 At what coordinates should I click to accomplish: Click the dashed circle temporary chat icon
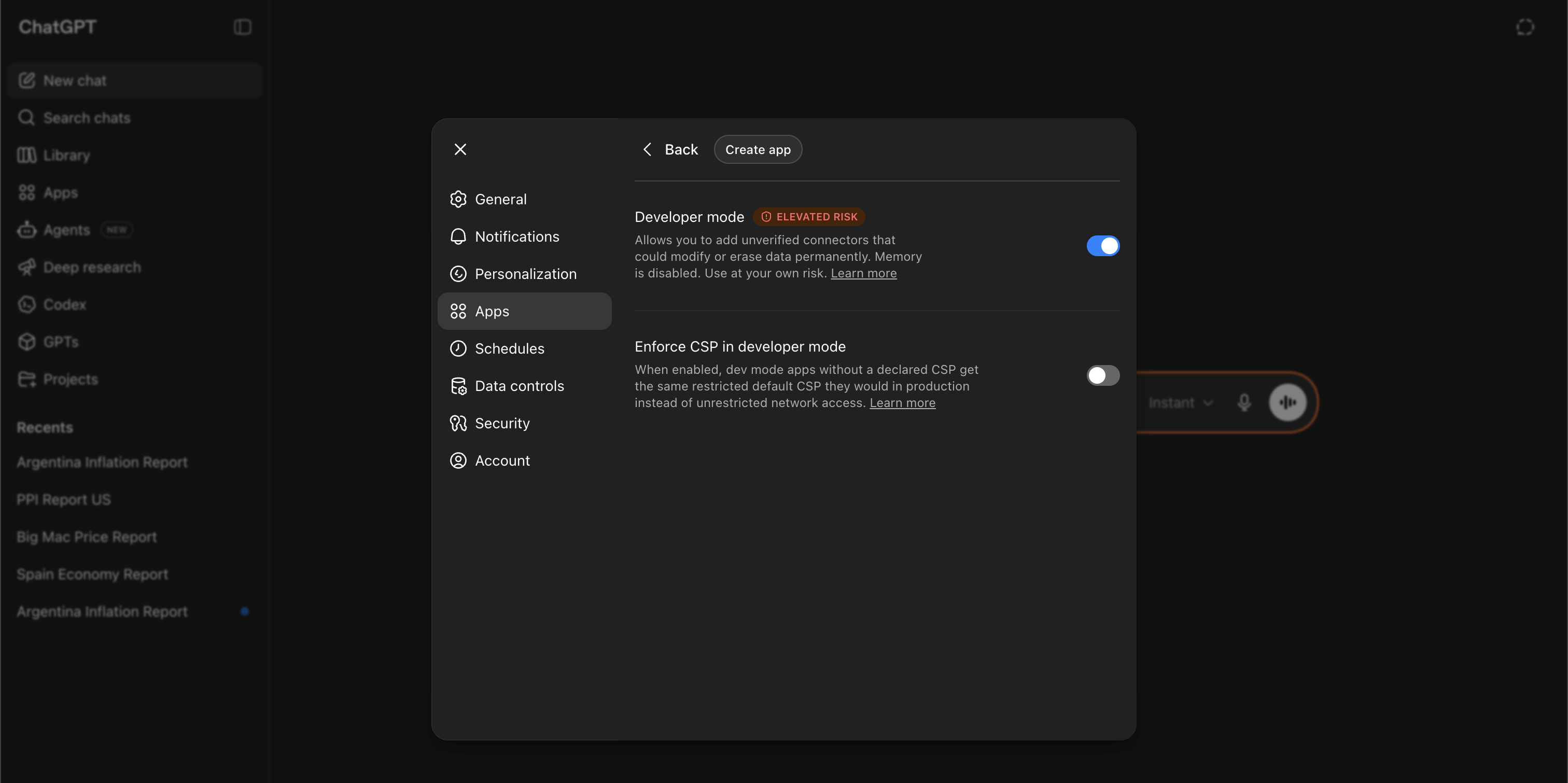point(1525,27)
